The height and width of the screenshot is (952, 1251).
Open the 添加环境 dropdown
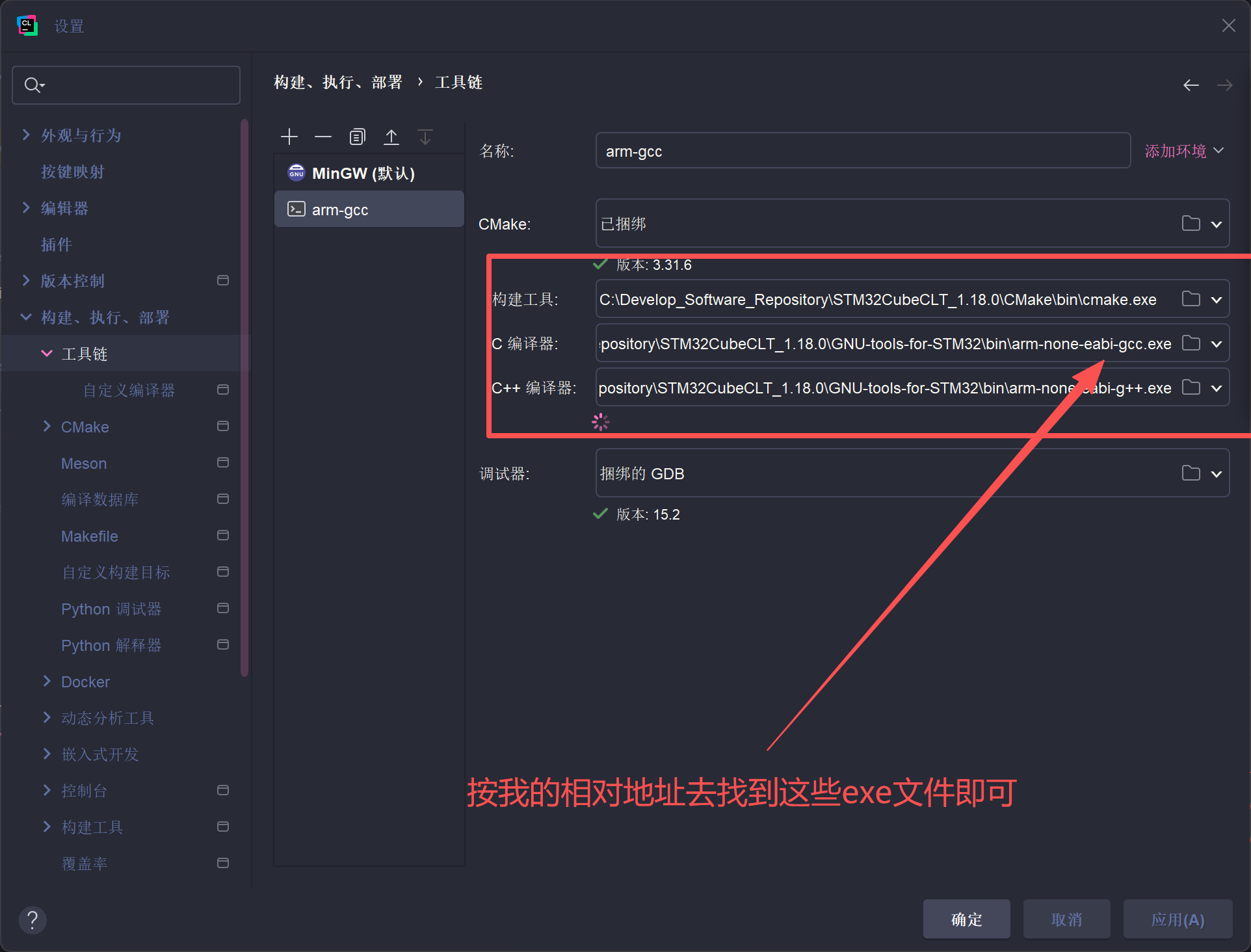(1185, 151)
